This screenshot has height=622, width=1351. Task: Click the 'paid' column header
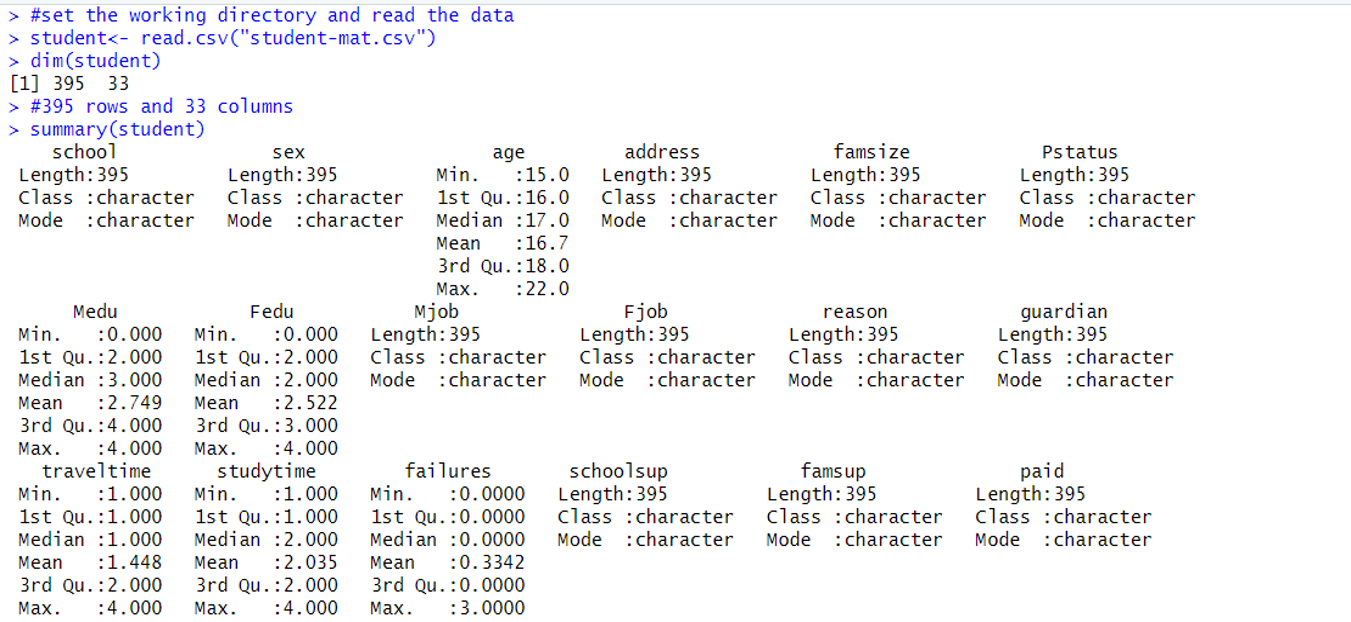[x=1041, y=471]
